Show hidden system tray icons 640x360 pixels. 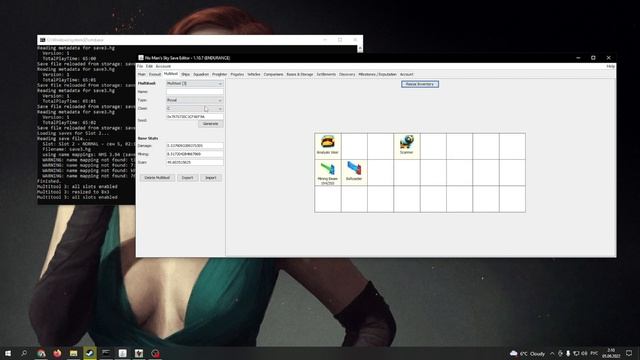click(552, 353)
